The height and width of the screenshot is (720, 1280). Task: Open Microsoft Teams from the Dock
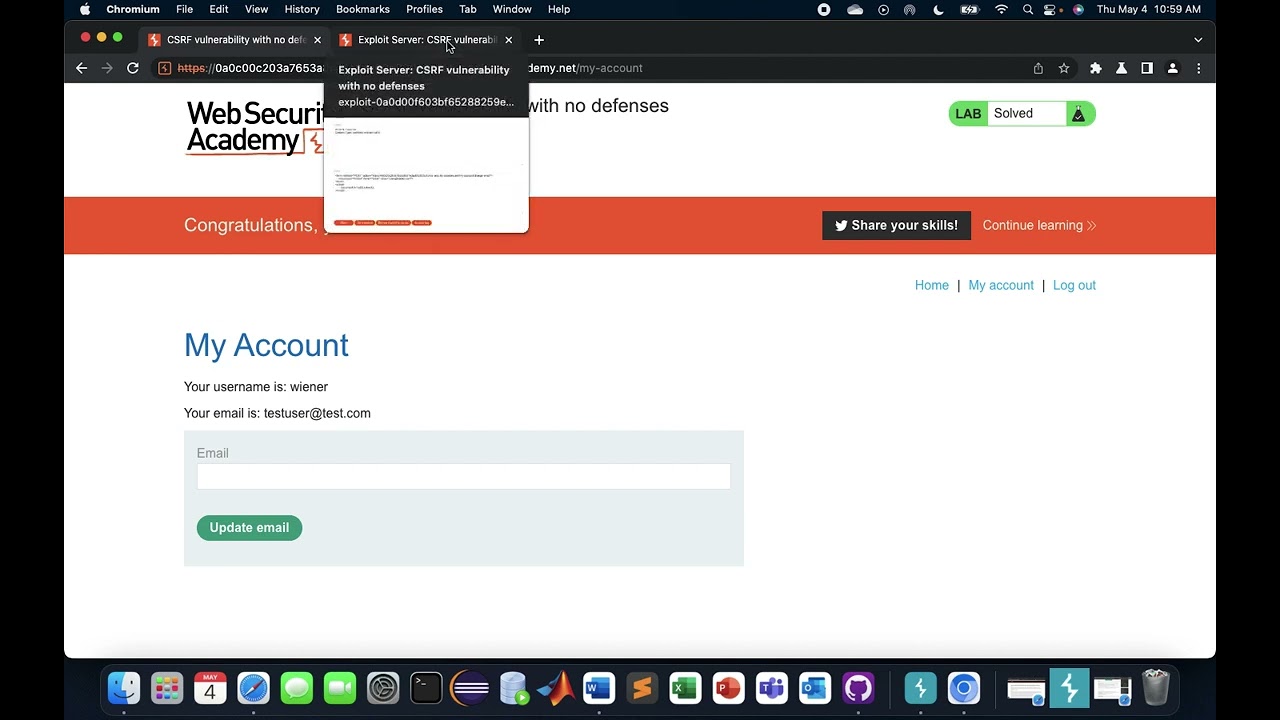point(772,688)
